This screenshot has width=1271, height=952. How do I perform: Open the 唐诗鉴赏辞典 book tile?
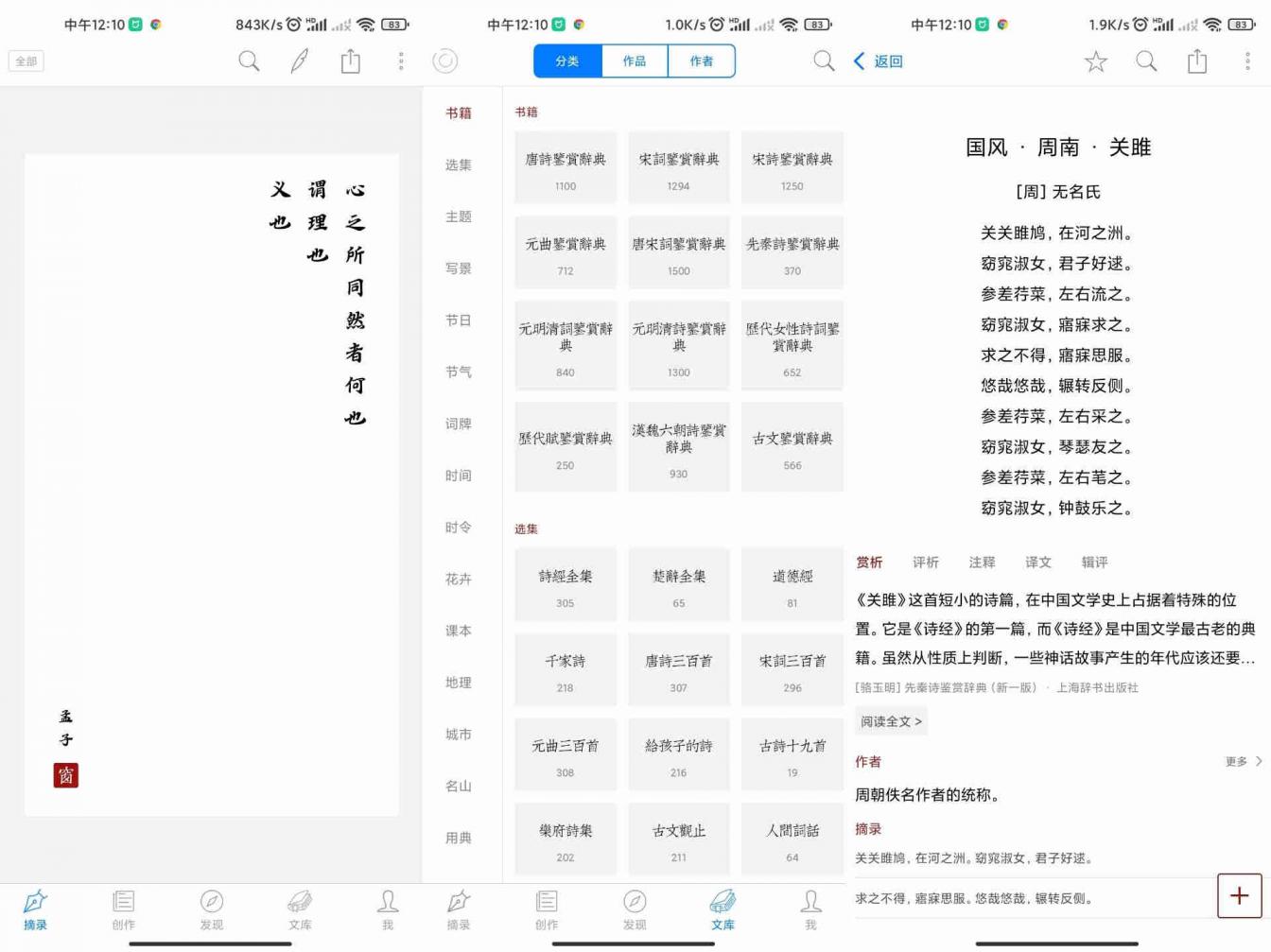(565, 166)
